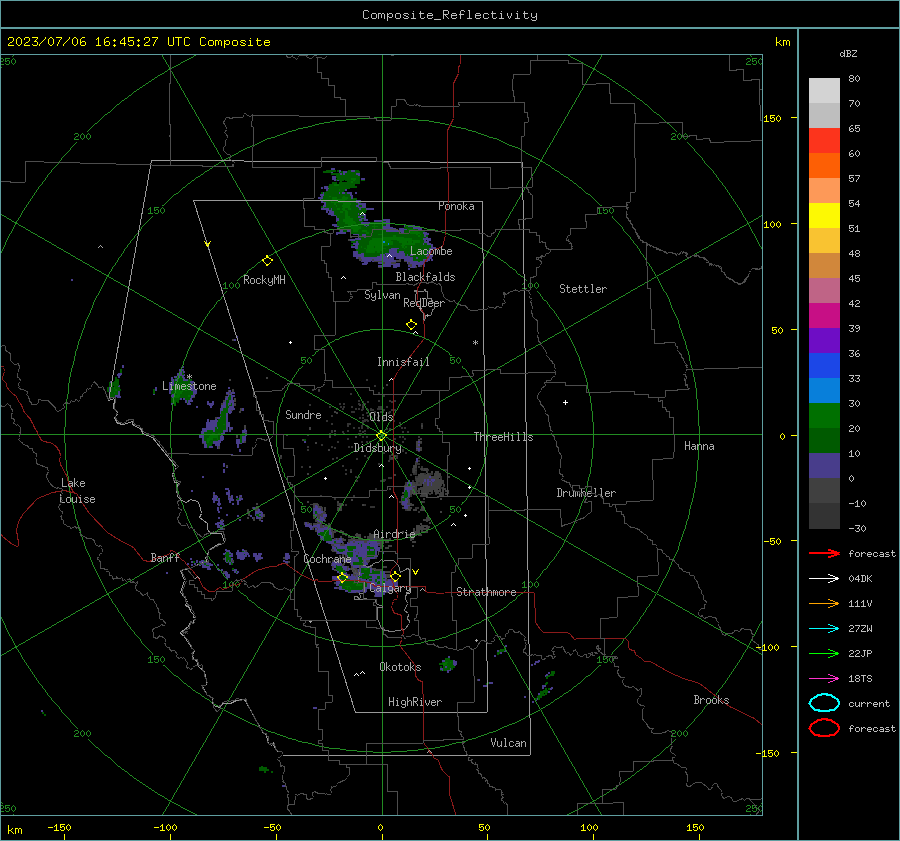Select the RedDeer label
Viewport: 900px width, 841px height.
pyautogui.click(x=424, y=303)
